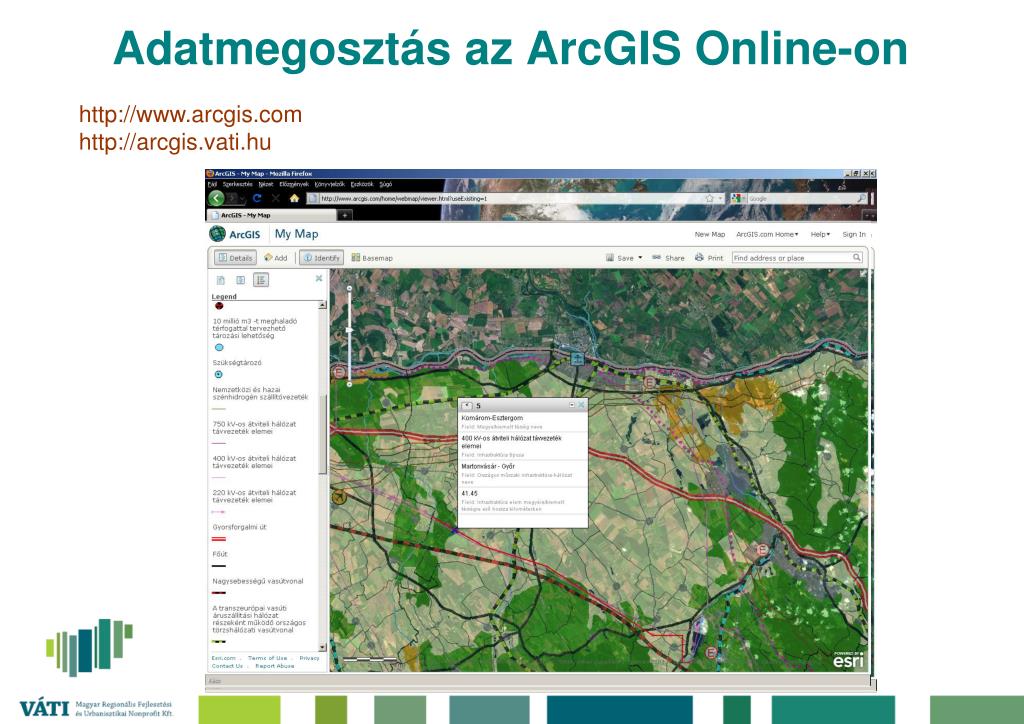The width and height of the screenshot is (1024, 724).
Task: Open the Privacy link
Action: 310,658
